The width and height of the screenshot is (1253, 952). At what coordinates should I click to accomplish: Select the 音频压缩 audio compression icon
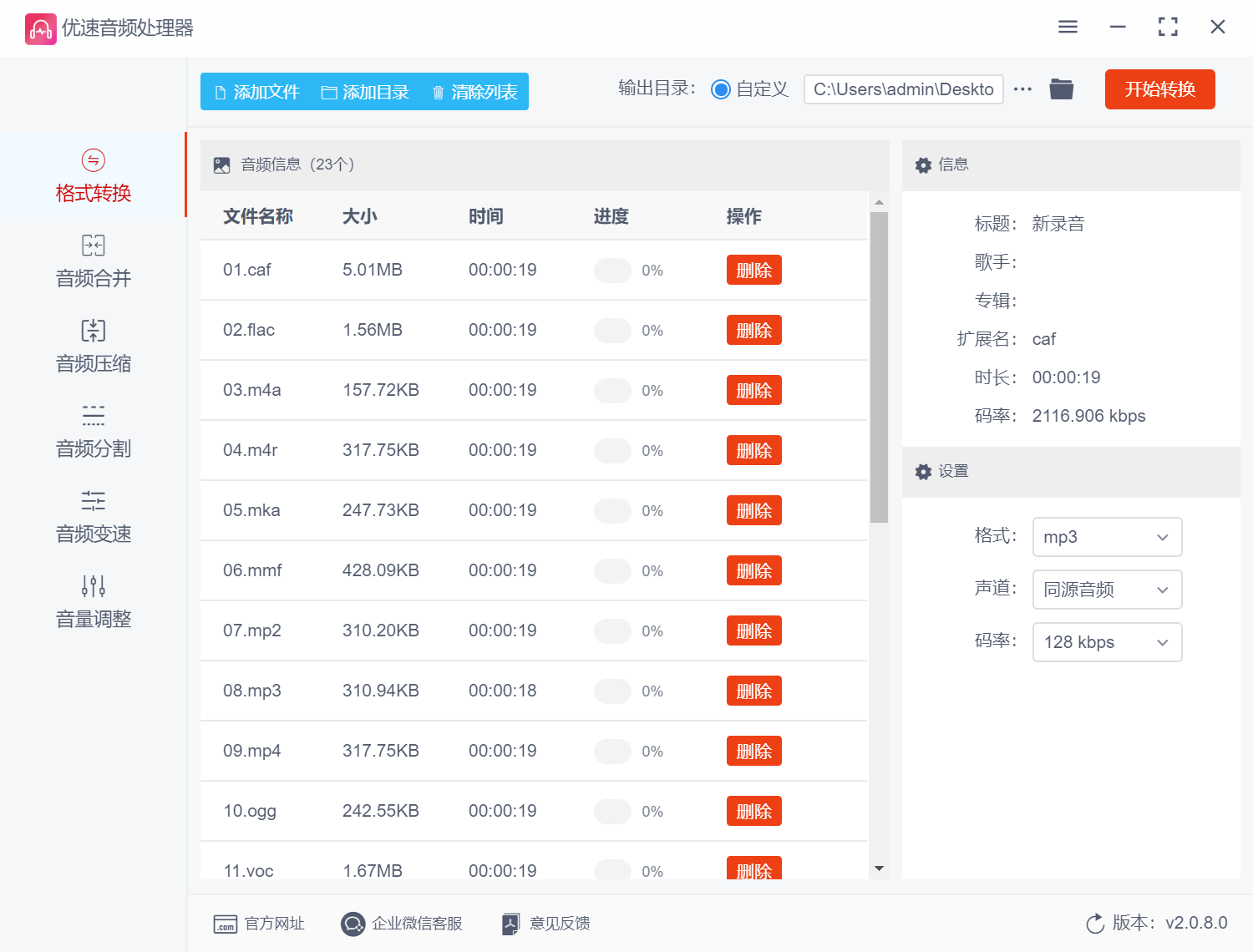(x=93, y=331)
